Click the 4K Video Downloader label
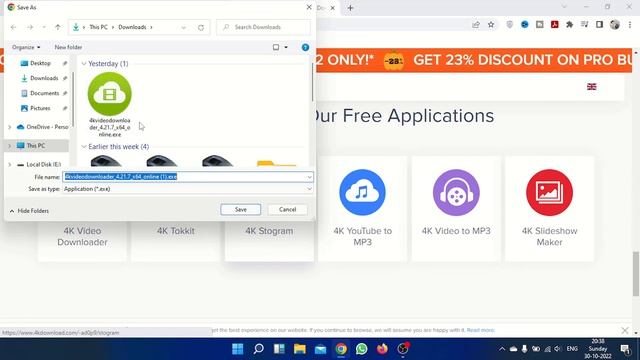The image size is (640, 360). click(x=82, y=236)
